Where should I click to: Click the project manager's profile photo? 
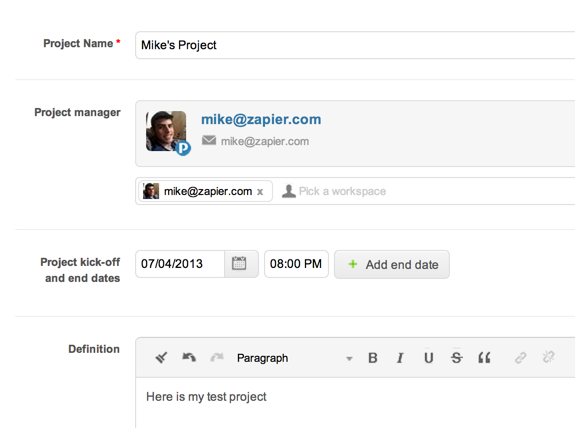tap(166, 131)
